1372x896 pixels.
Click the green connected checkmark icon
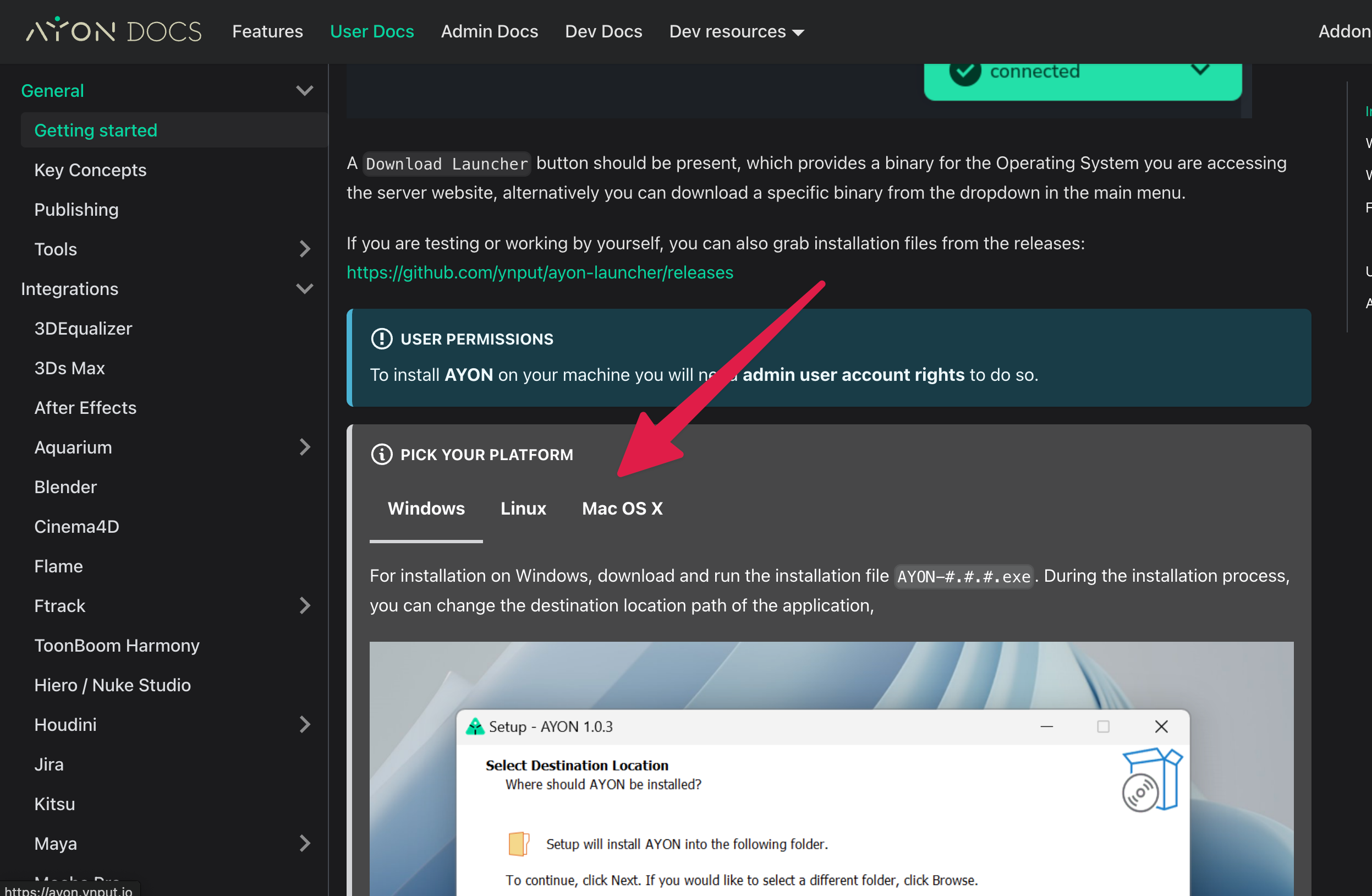964,72
